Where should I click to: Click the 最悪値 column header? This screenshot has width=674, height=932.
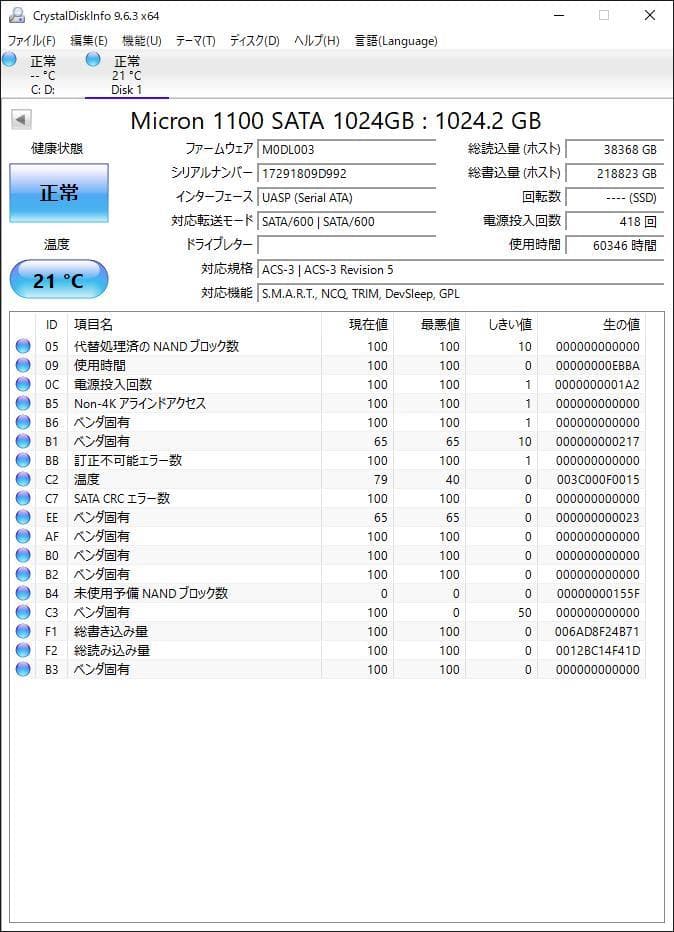[x=429, y=325]
